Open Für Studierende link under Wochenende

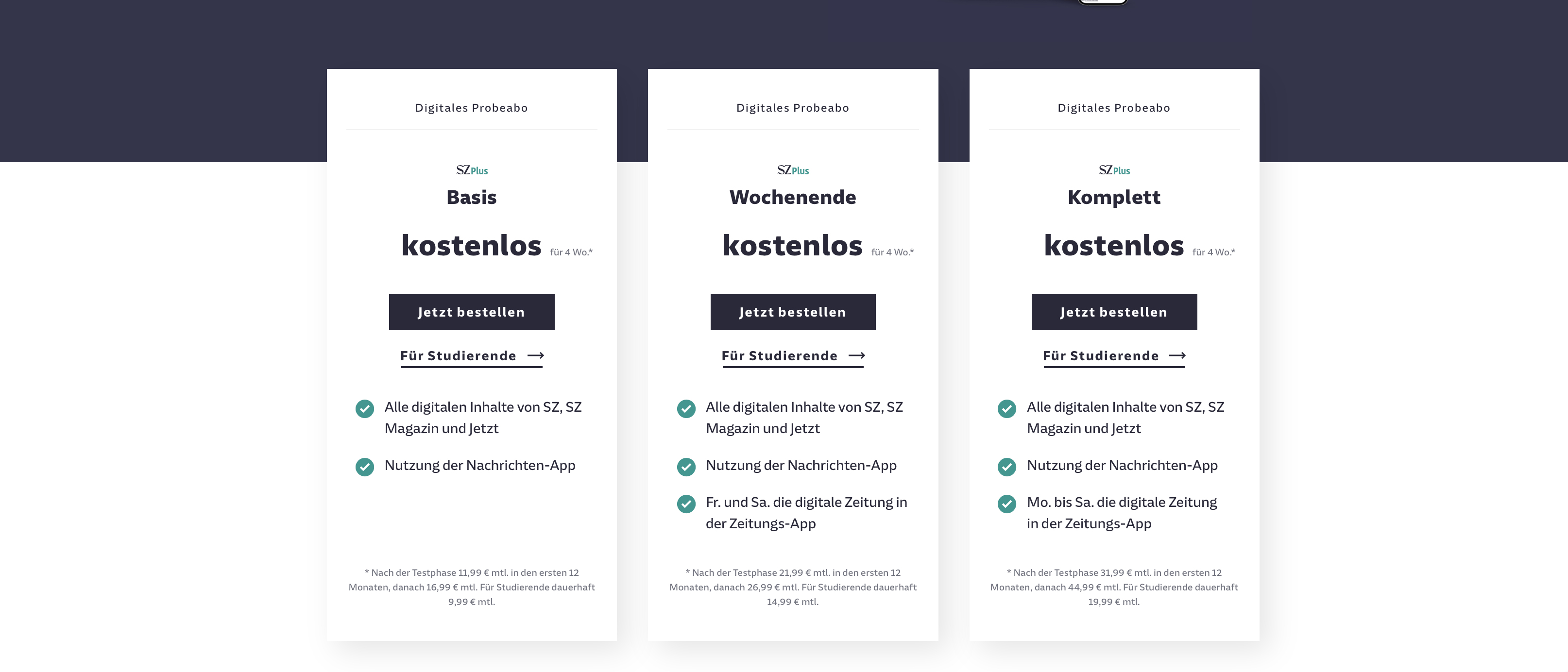click(793, 357)
